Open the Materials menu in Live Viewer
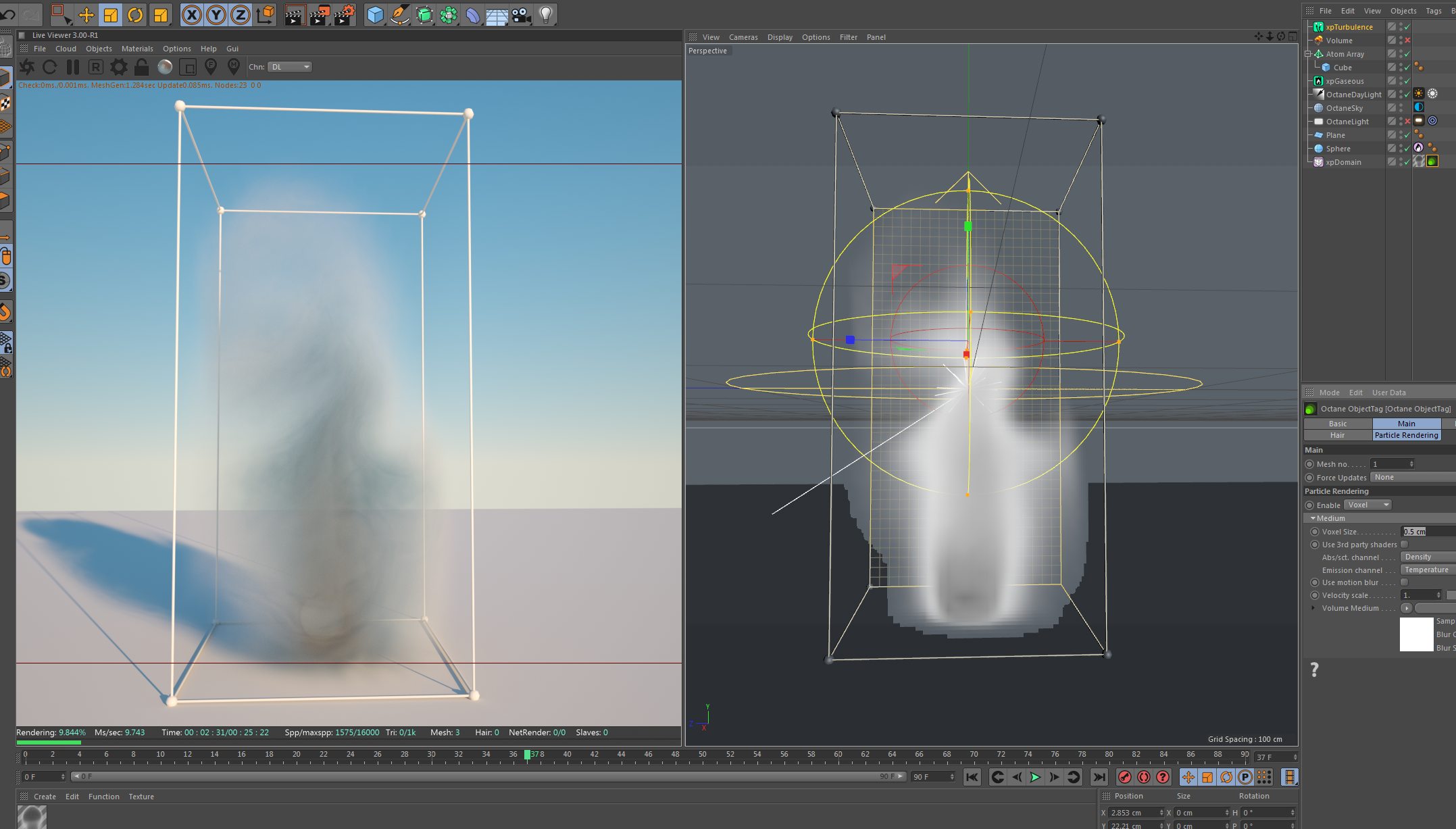Screen dimensions: 1456x829 (x=137, y=49)
